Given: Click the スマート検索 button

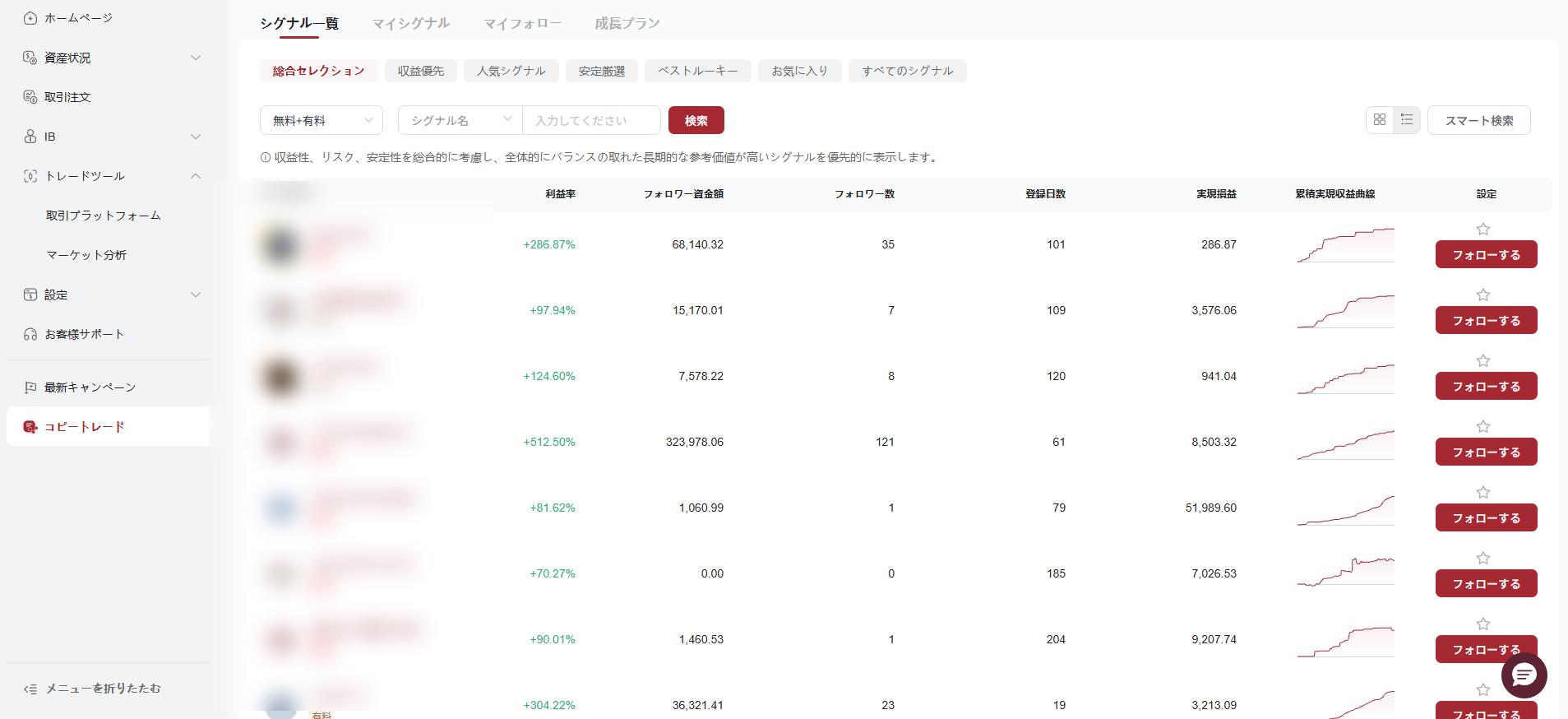Looking at the screenshot, I should click(1479, 120).
